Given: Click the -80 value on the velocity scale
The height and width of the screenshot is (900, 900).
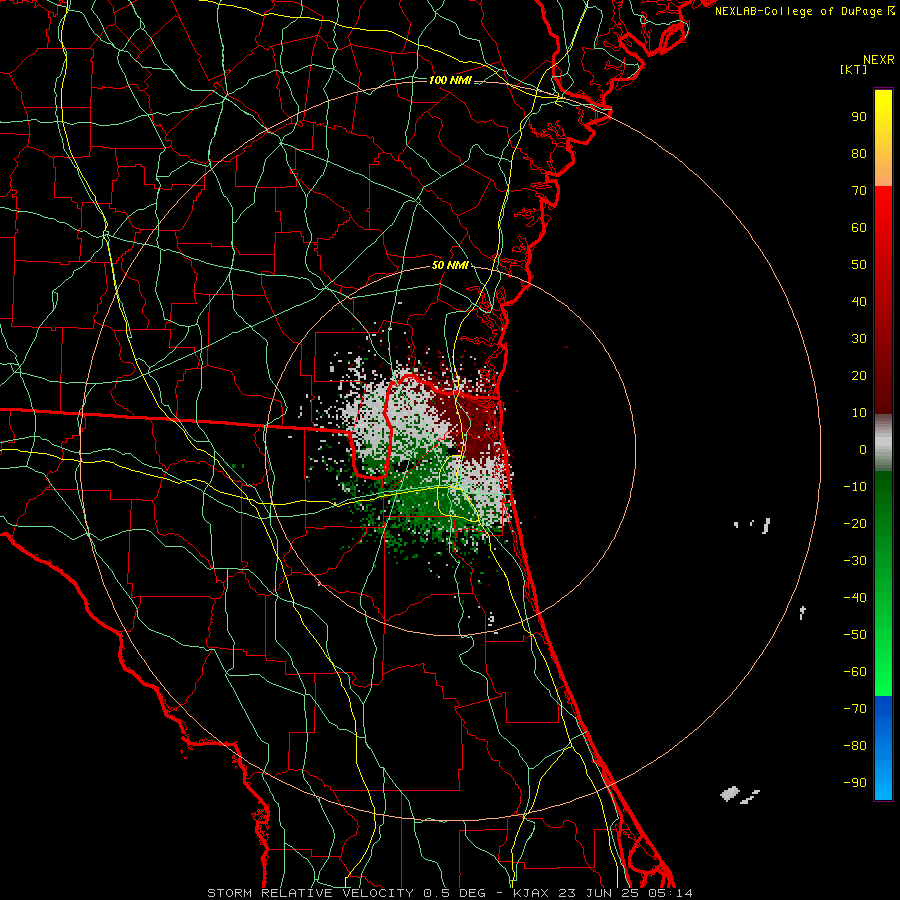Looking at the screenshot, I should coord(855,746).
